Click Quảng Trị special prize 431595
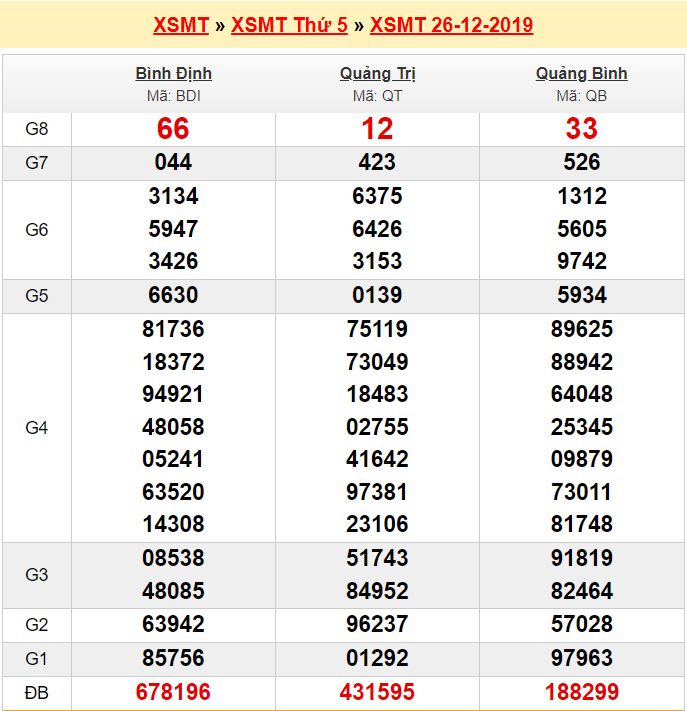This screenshot has height=711, width=687. click(x=377, y=692)
